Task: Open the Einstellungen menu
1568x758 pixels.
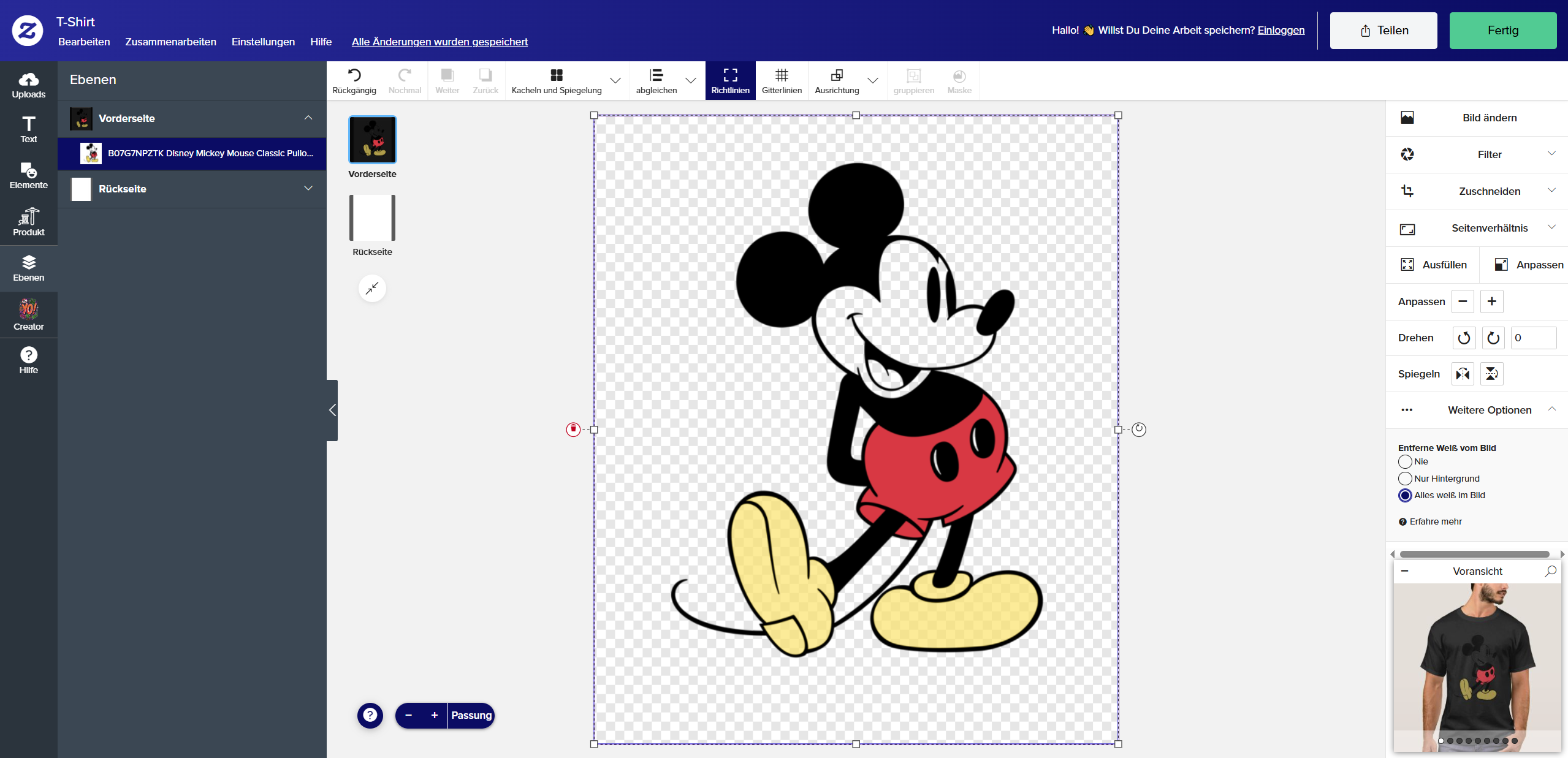Action: [x=263, y=42]
